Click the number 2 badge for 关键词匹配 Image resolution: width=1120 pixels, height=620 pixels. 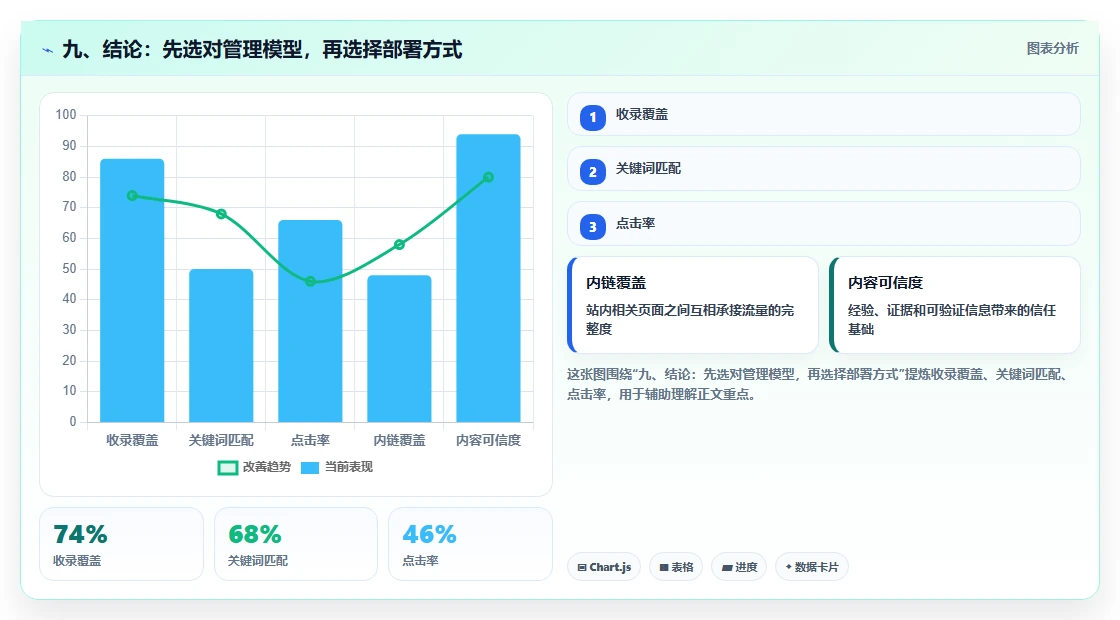coord(593,172)
